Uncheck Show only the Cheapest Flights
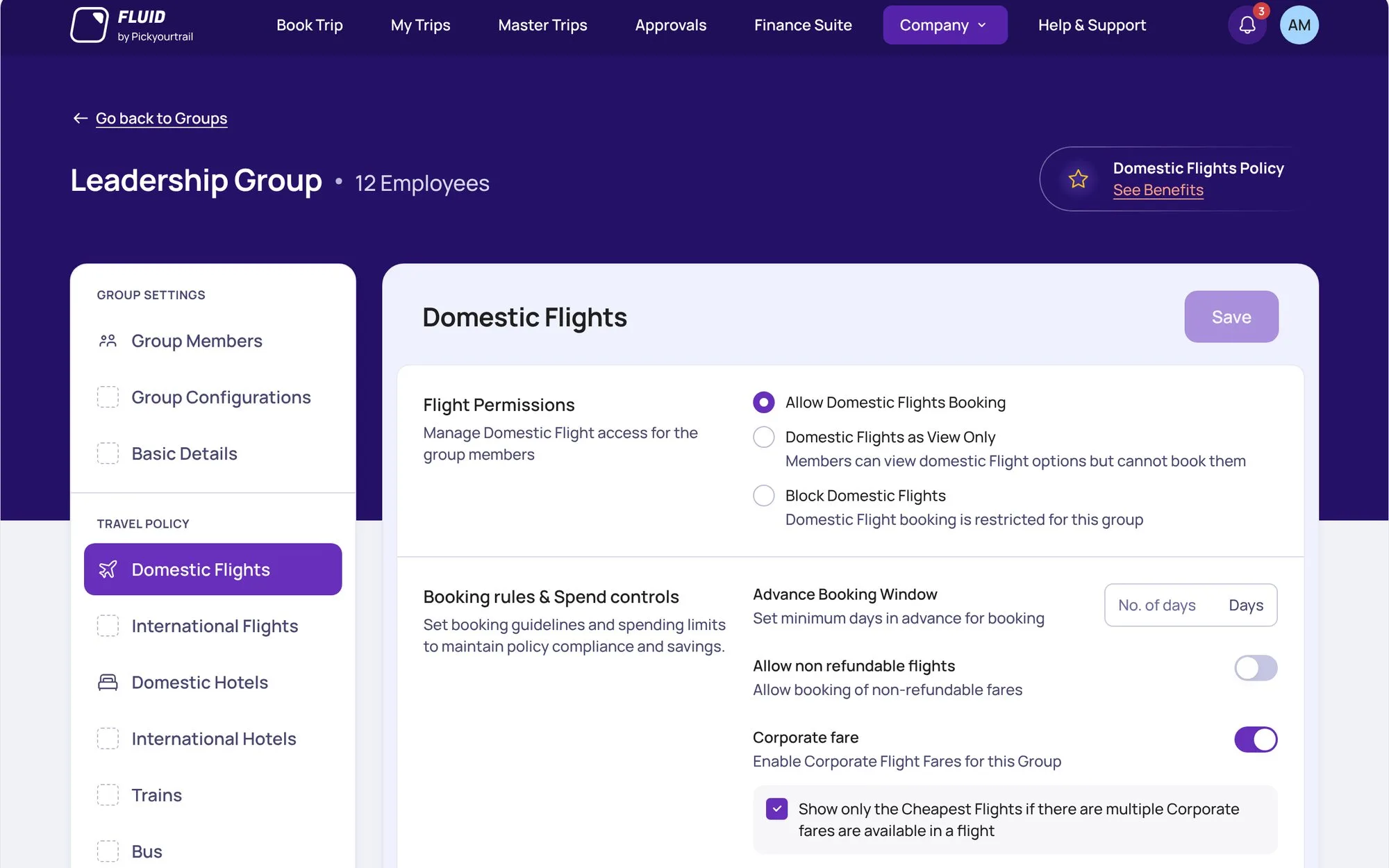This screenshot has width=1389, height=868. coord(776,809)
